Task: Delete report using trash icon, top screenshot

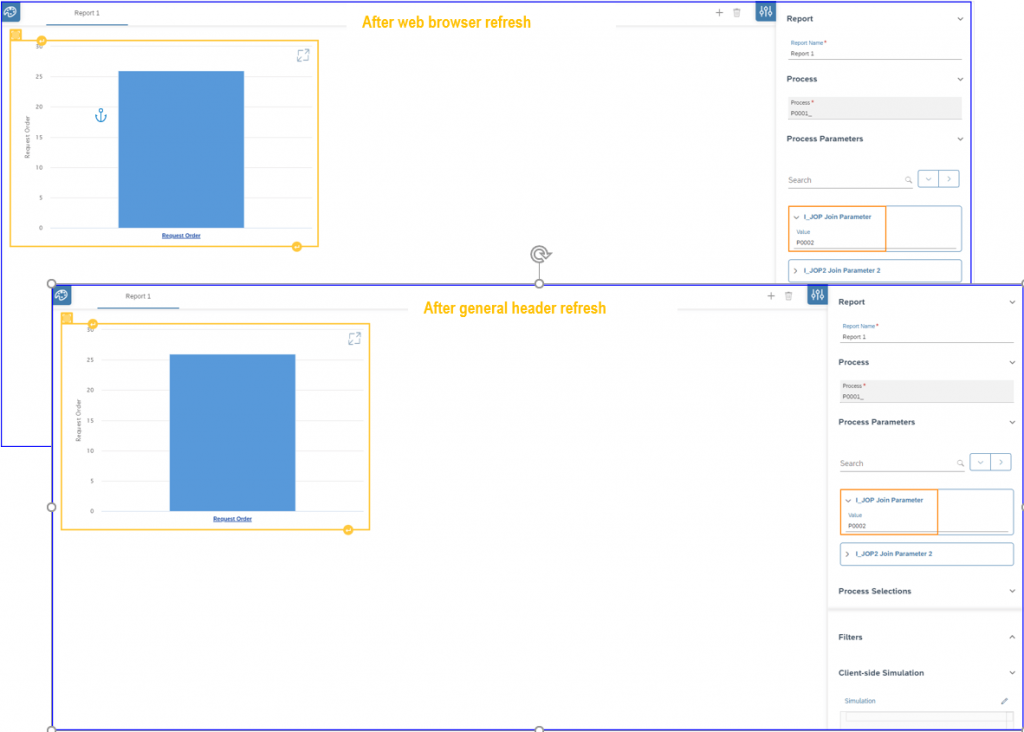Action: coord(737,12)
